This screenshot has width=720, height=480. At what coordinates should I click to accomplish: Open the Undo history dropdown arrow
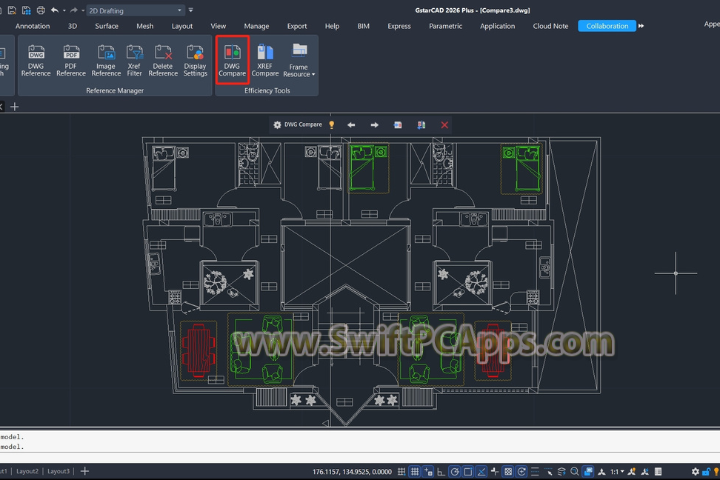tap(64, 11)
